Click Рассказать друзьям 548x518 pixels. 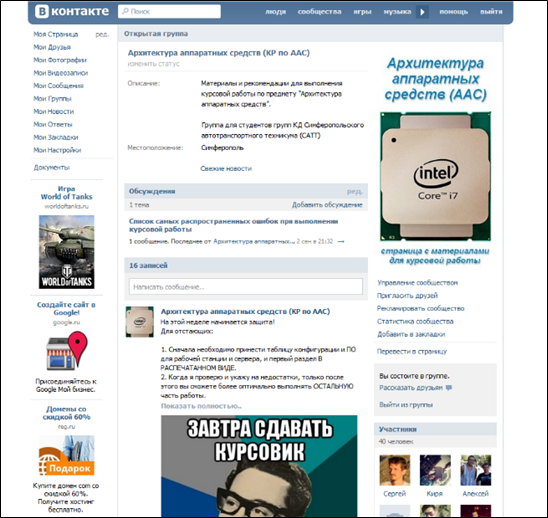click(x=411, y=388)
